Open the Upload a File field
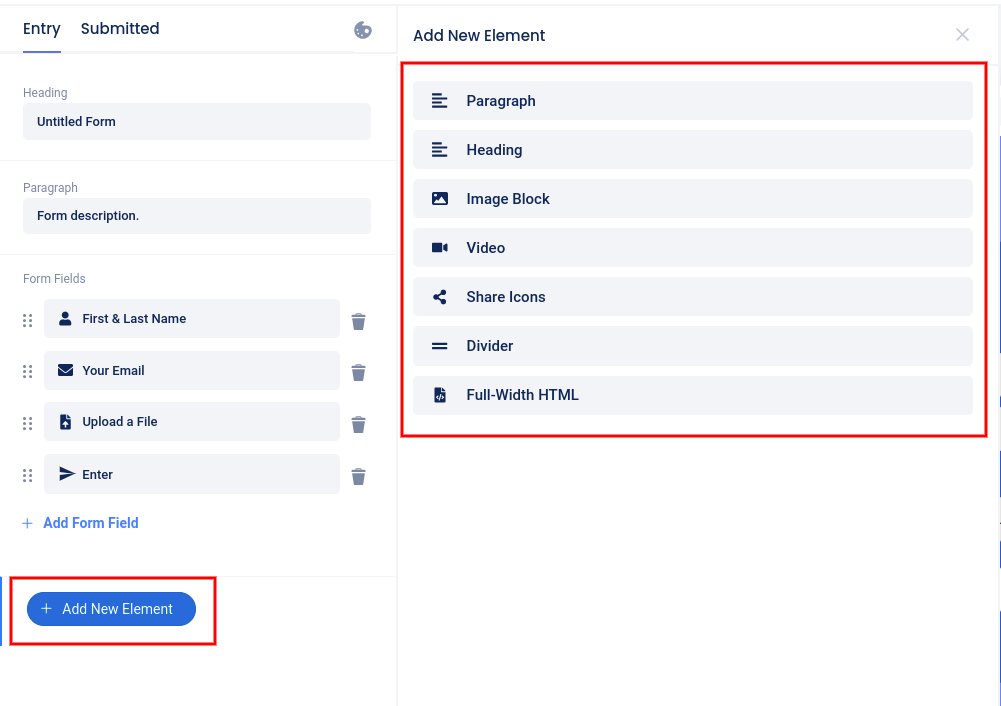The height and width of the screenshot is (706, 1001). 192,421
